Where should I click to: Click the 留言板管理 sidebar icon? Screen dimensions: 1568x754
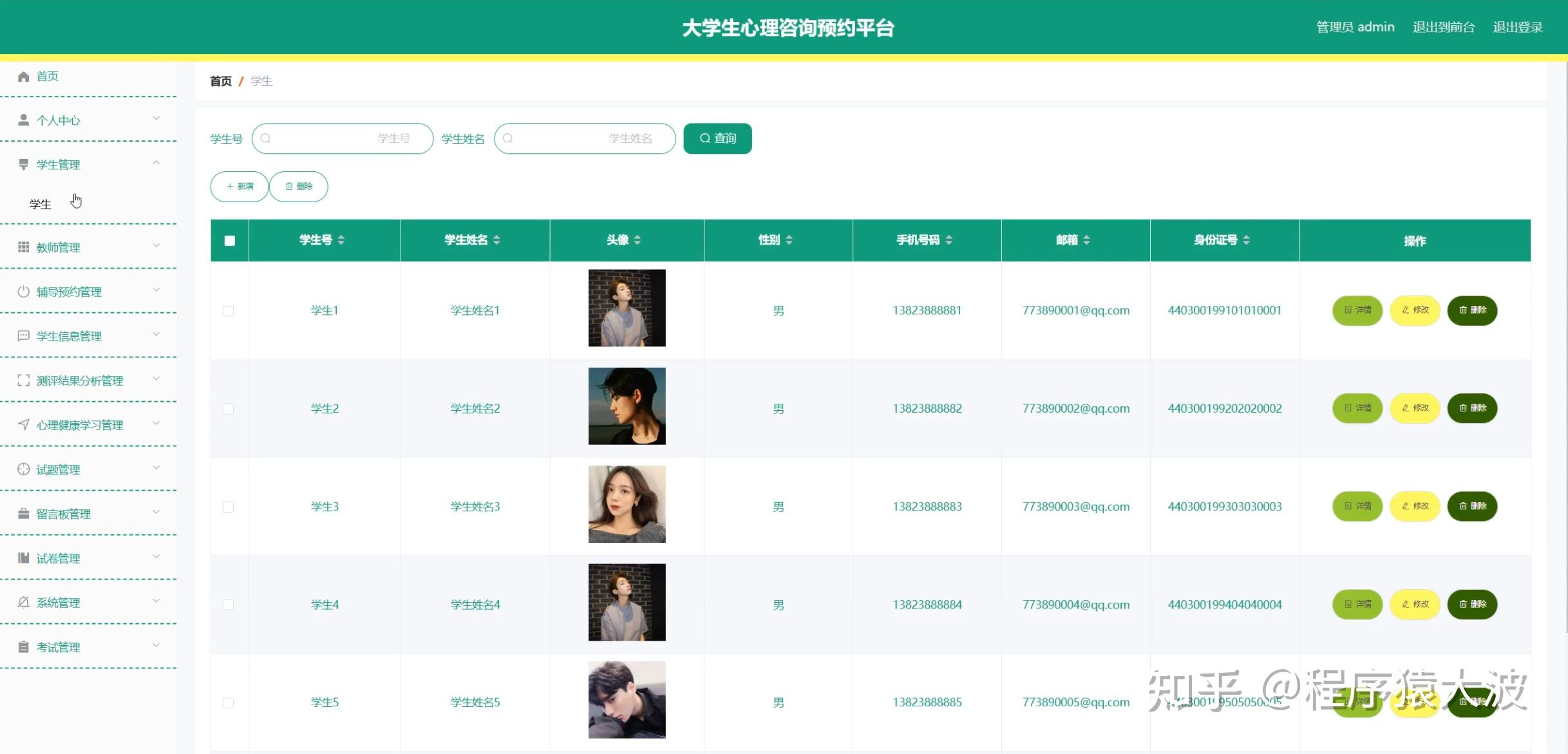coord(23,513)
